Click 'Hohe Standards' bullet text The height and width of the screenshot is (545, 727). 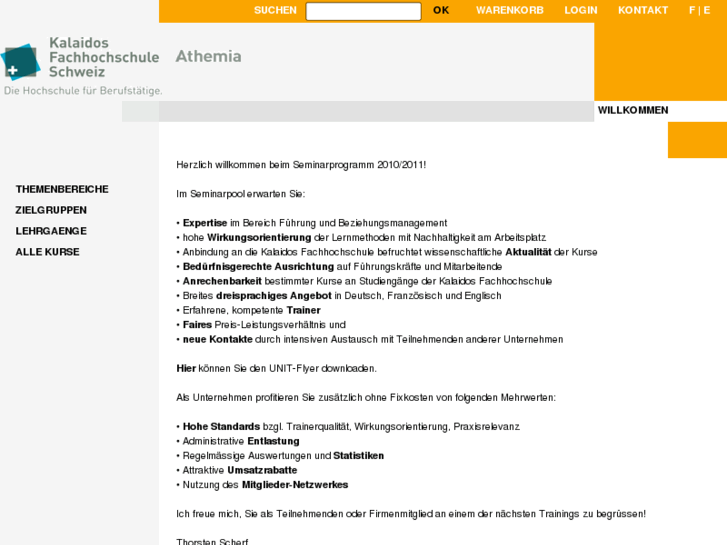[x=222, y=426]
